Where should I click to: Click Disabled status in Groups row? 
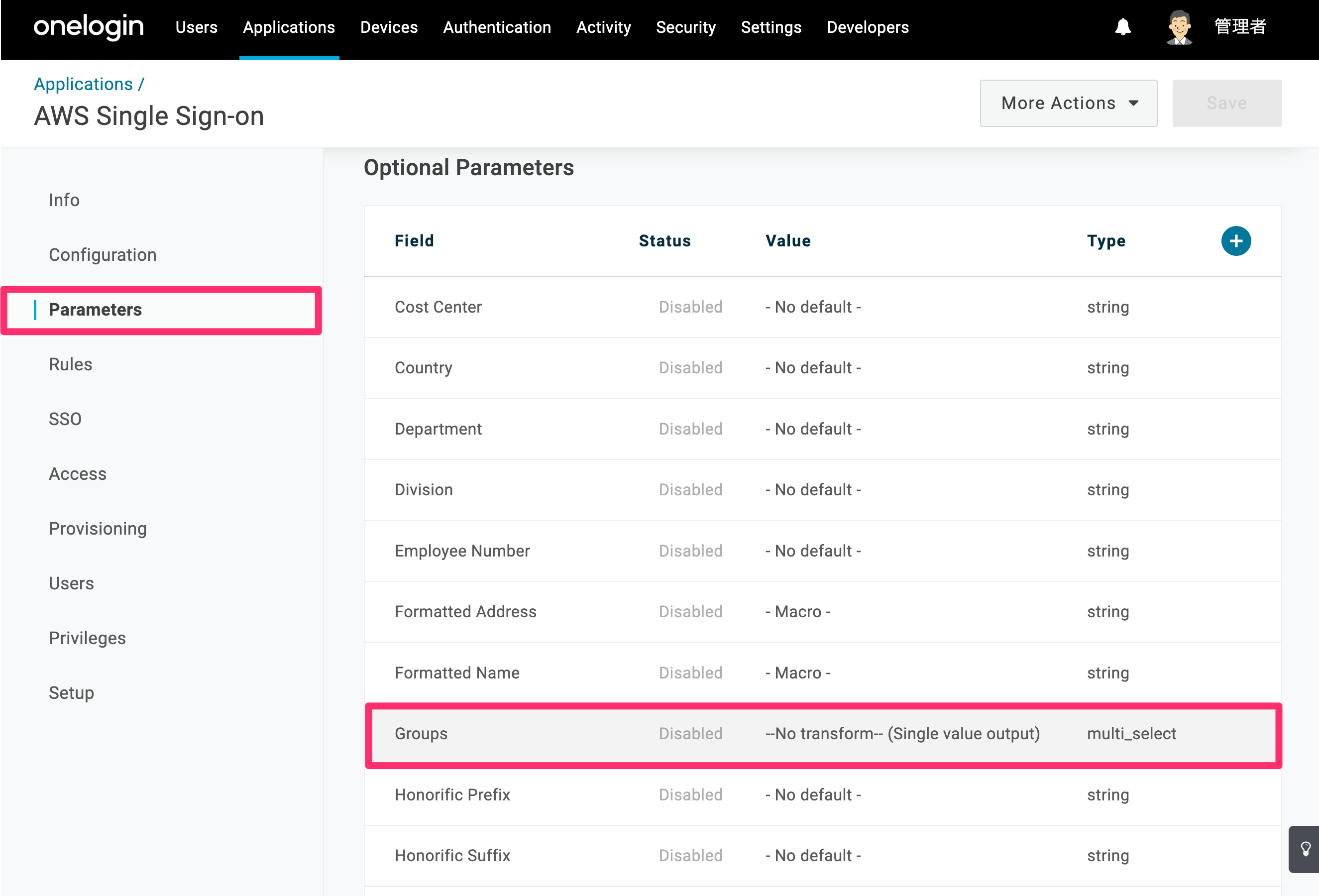click(x=690, y=734)
